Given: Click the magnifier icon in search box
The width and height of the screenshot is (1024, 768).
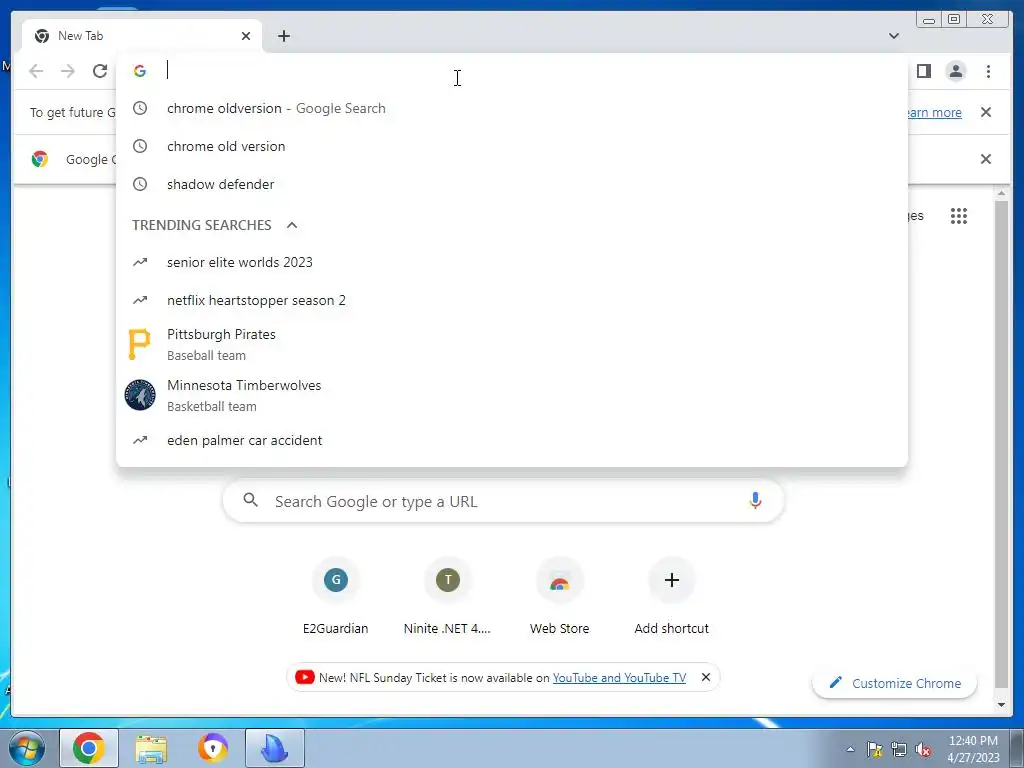Looking at the screenshot, I should [x=250, y=500].
